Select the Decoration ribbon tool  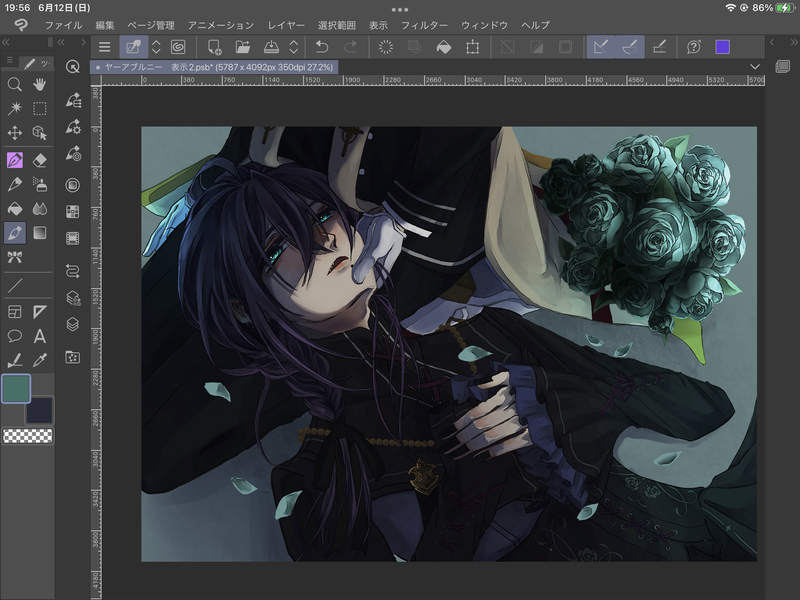click(14, 257)
